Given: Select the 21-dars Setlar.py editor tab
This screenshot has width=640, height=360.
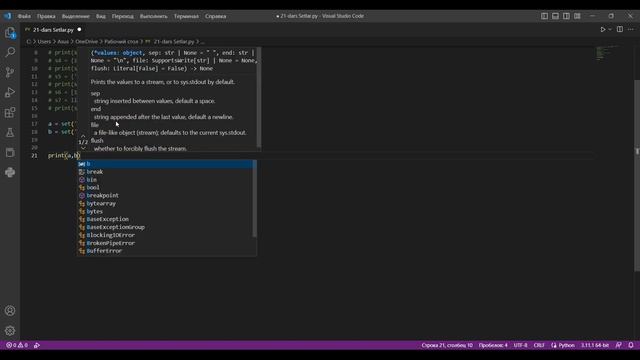Looking at the screenshot, I should [x=53, y=30].
